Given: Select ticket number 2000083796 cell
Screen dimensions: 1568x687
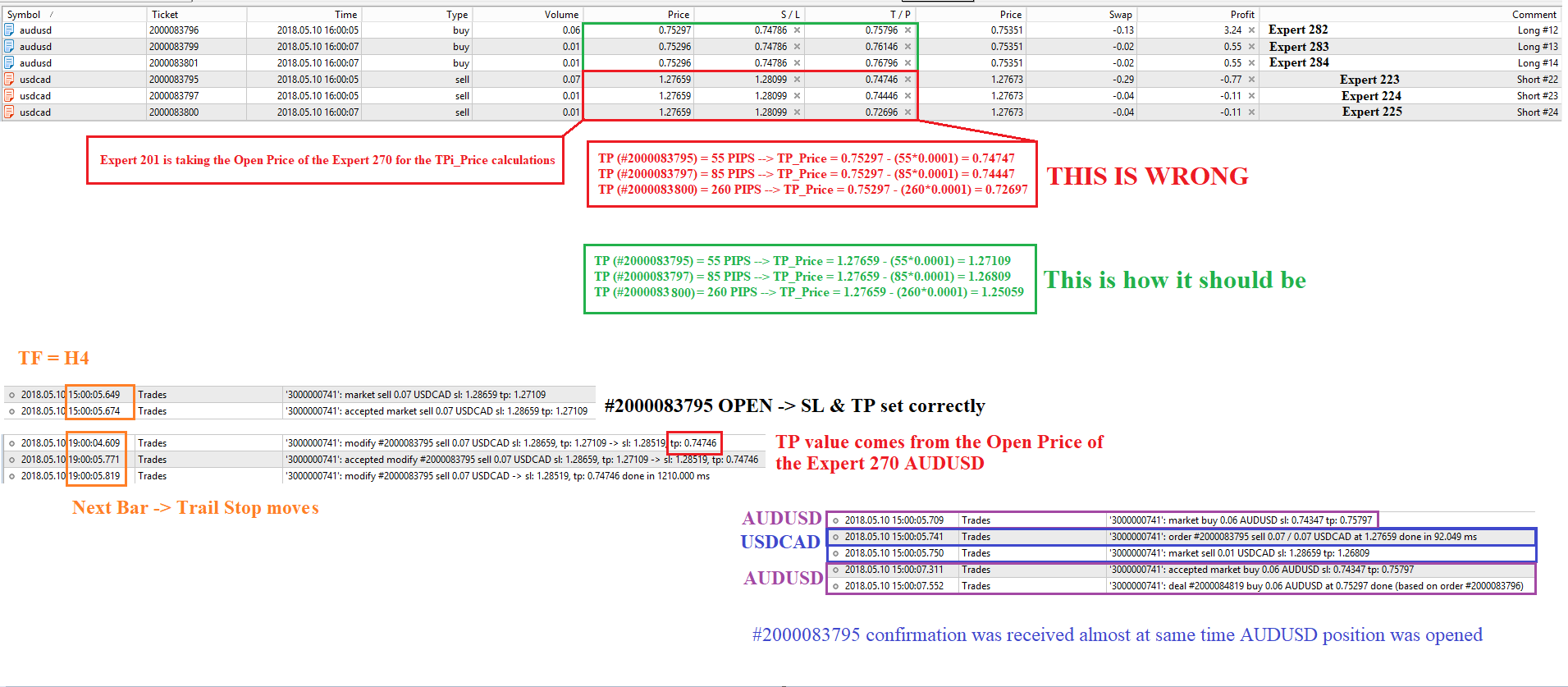Looking at the screenshot, I should click(x=196, y=30).
